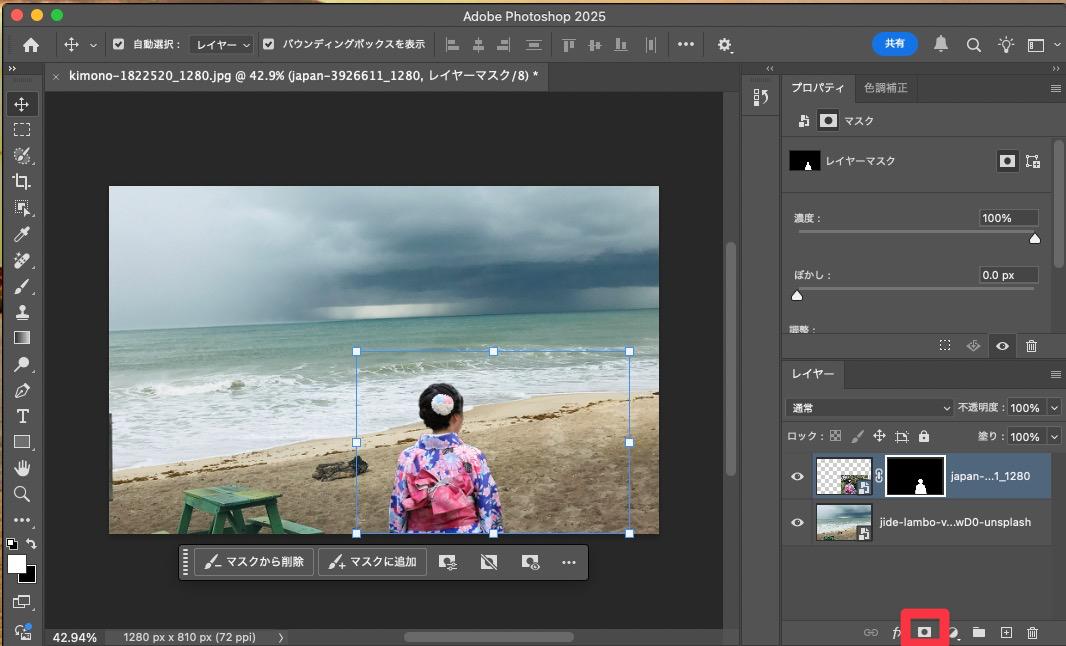Open the notifications bell
This screenshot has width=1066, height=646.
pyautogui.click(x=941, y=44)
